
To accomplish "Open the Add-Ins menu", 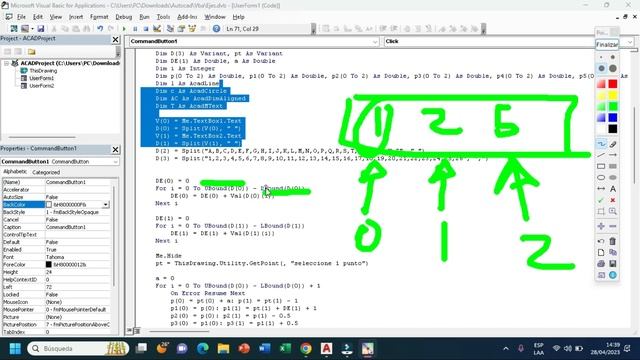I will point(187,17).
